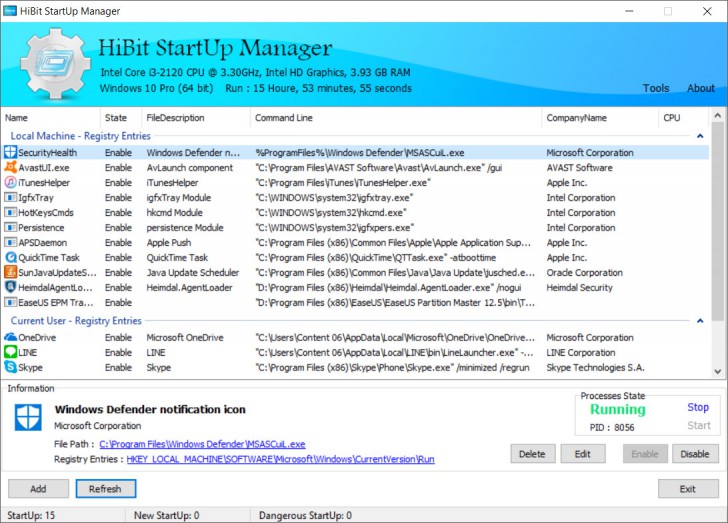Click the HiBit title bar app icon

[10, 11]
